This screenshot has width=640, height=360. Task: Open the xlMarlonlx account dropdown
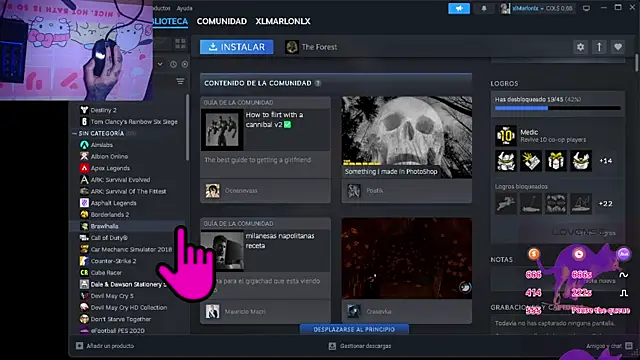(537, 8)
